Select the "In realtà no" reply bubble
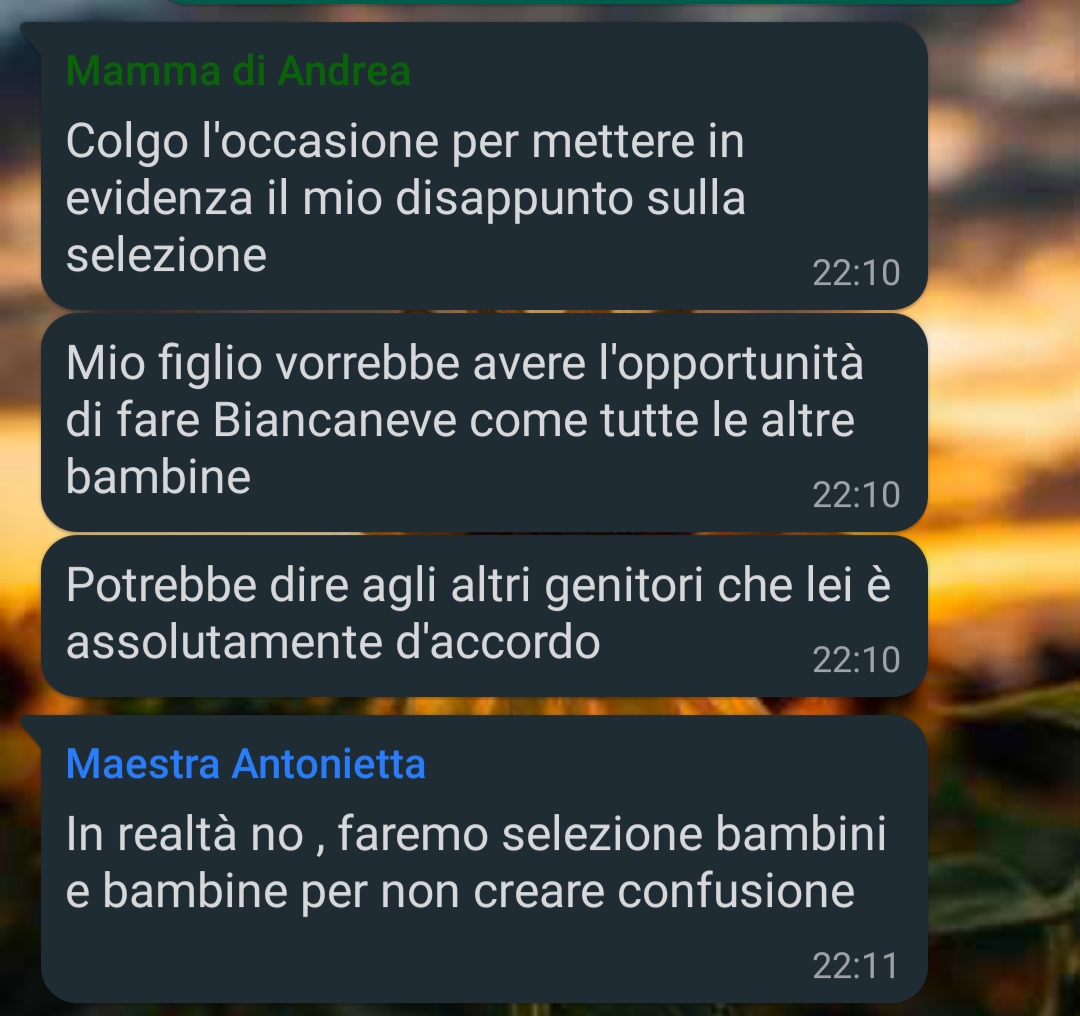 (x=484, y=859)
